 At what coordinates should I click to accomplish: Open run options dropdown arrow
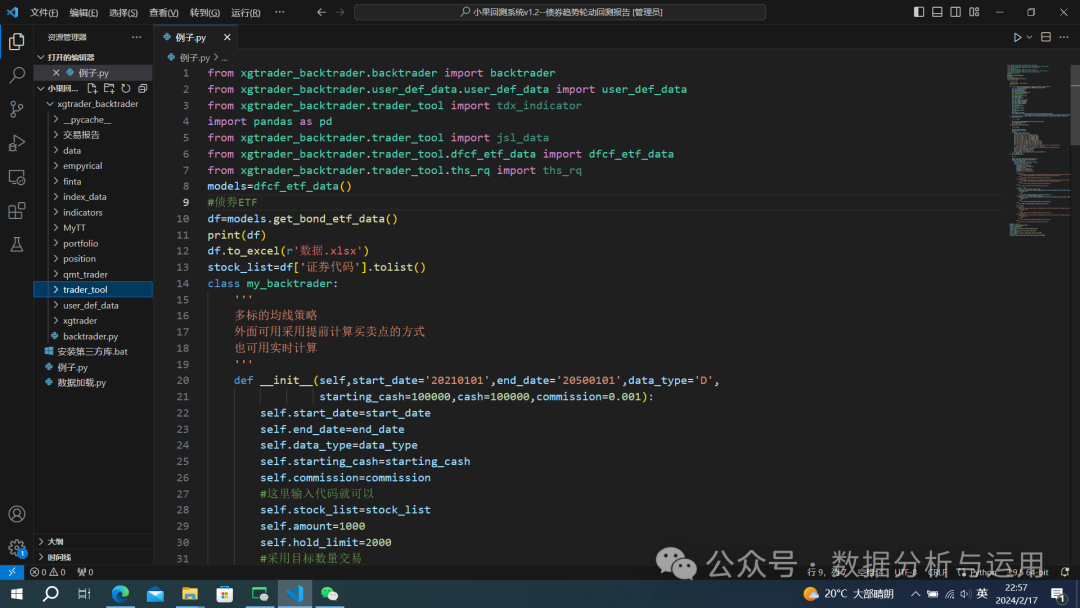pos(1029,37)
